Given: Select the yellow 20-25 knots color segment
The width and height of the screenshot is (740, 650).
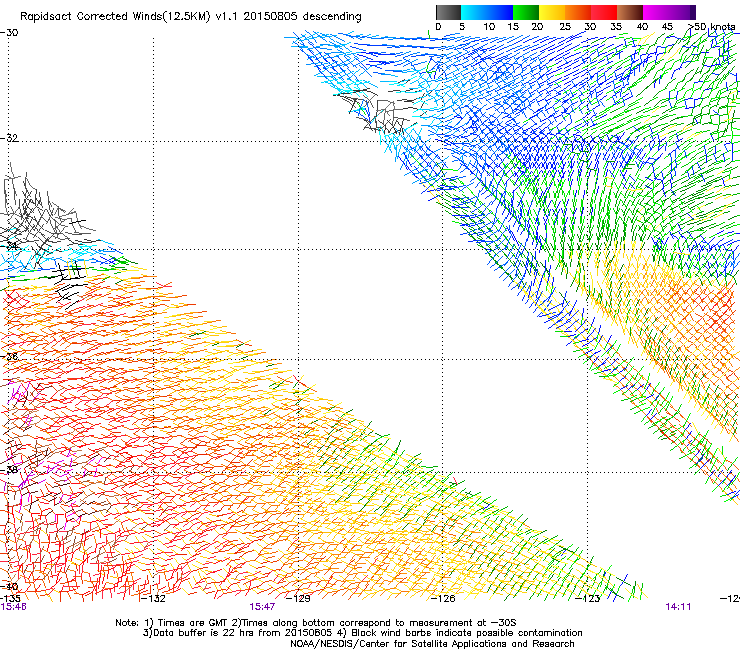Looking at the screenshot, I should (x=552, y=12).
